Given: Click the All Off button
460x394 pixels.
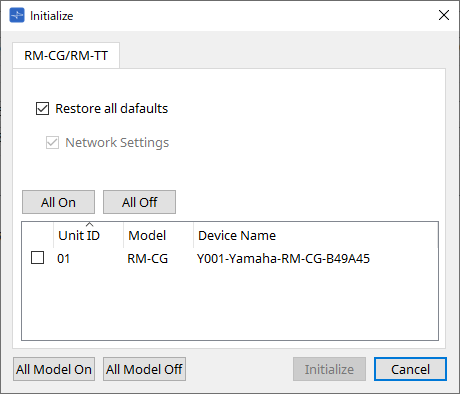Looking at the screenshot, I should click(x=139, y=202).
